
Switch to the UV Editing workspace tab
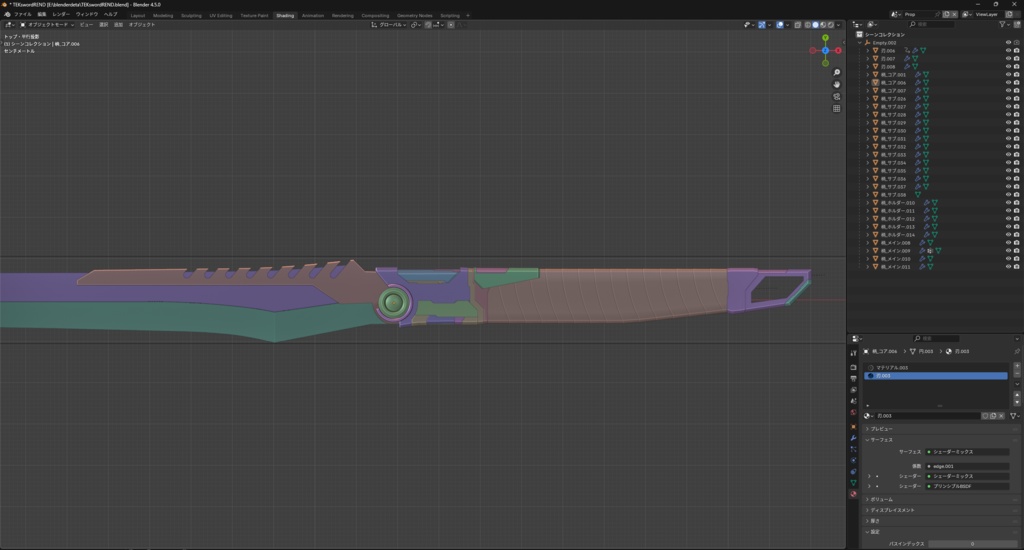(x=221, y=16)
